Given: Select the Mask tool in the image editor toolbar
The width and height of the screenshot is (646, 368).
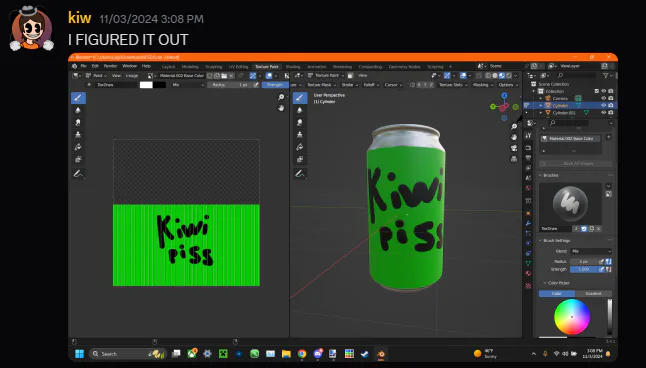Looking at the screenshot, I should point(78,159).
